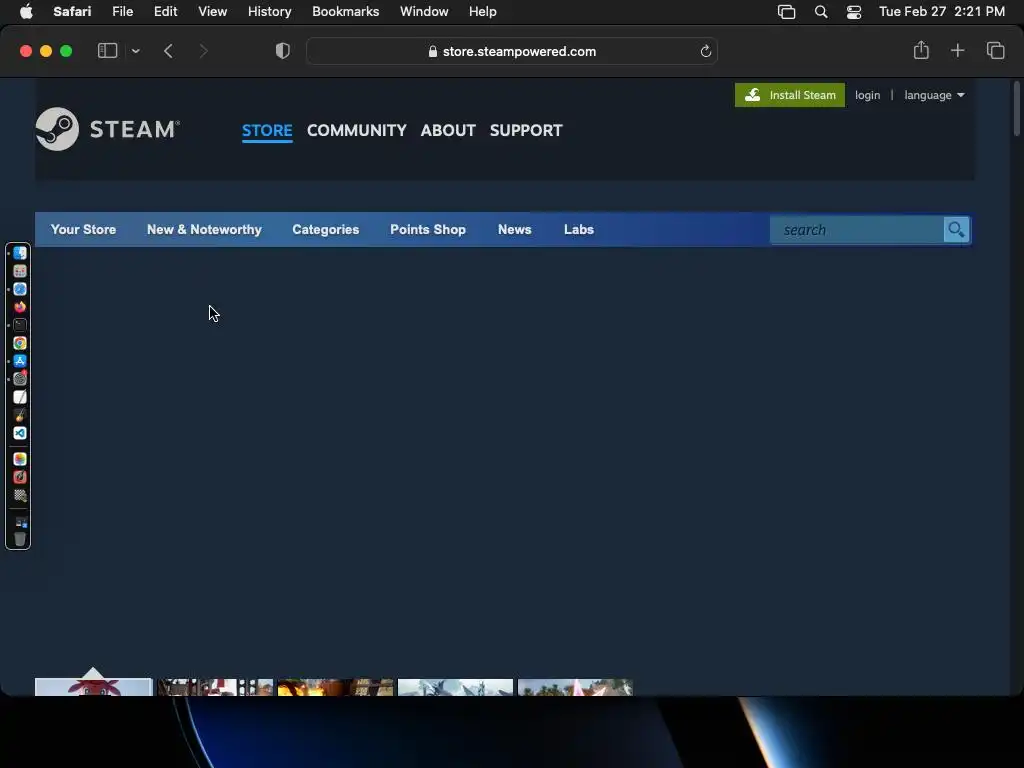The height and width of the screenshot is (768, 1024).
Task: Open Spotlight search in menu bar
Action: pyautogui.click(x=821, y=12)
